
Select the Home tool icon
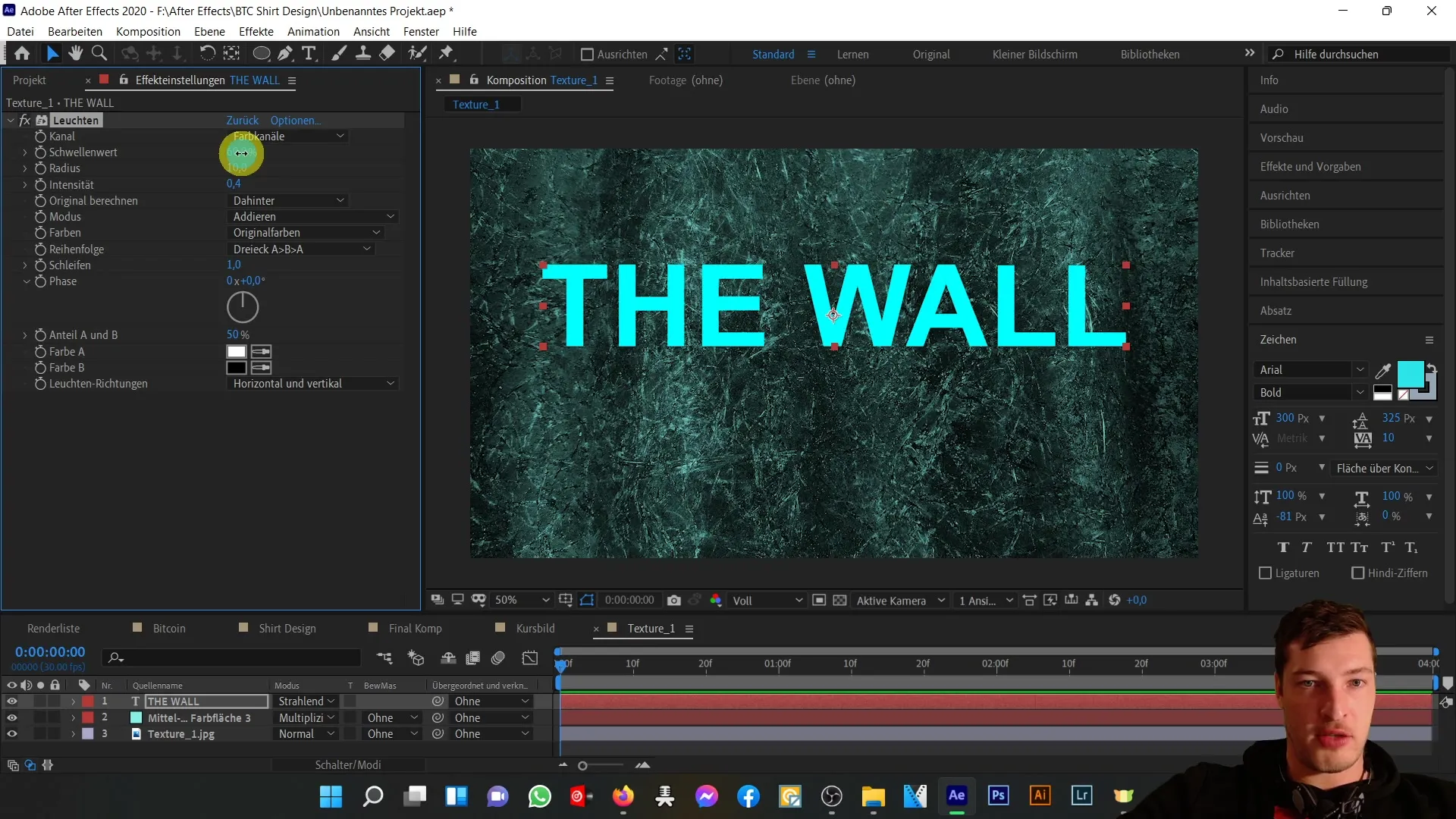click(22, 53)
